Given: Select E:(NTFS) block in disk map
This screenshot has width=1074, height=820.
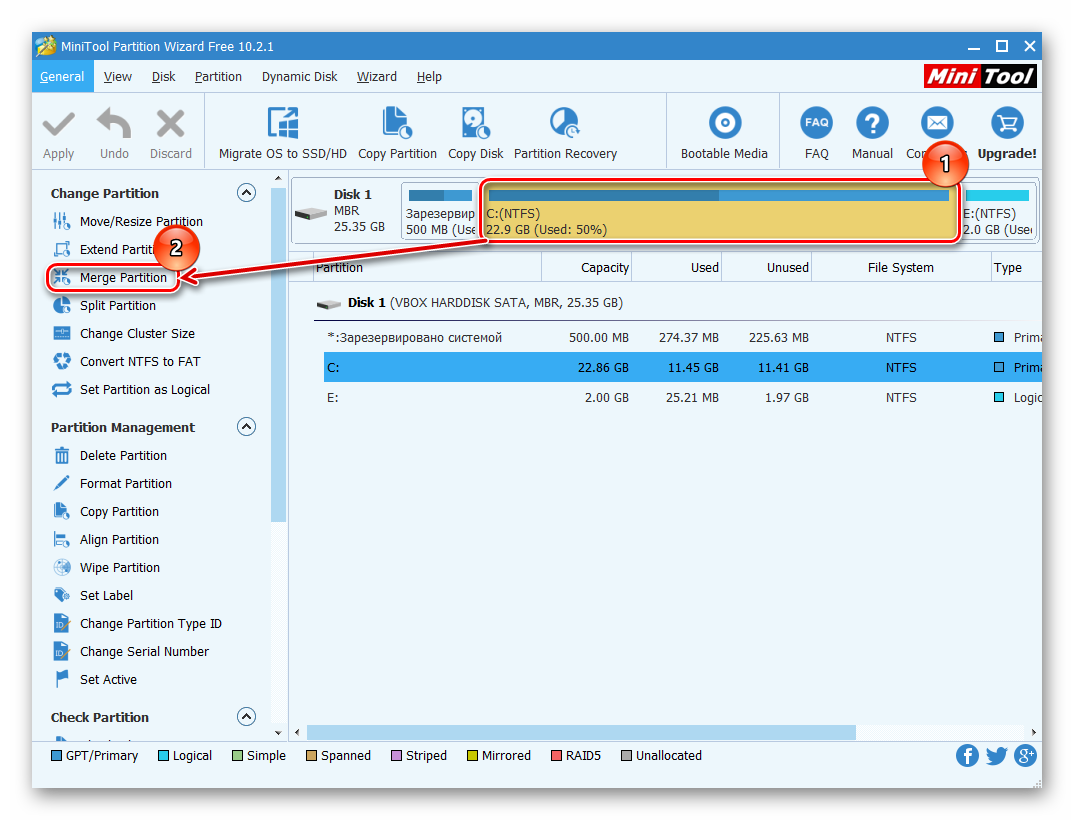Looking at the screenshot, I should pyautogui.click(x=999, y=212).
